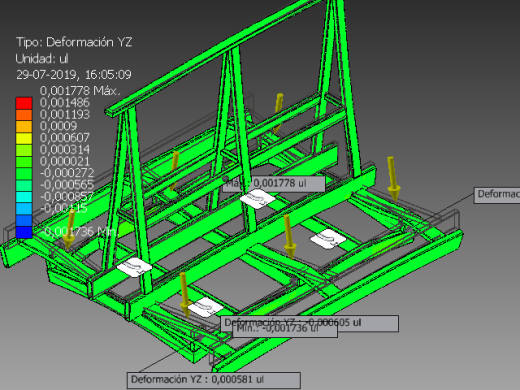Click the Mín.: -0,001736 ul probe label

pyautogui.click(x=285, y=330)
